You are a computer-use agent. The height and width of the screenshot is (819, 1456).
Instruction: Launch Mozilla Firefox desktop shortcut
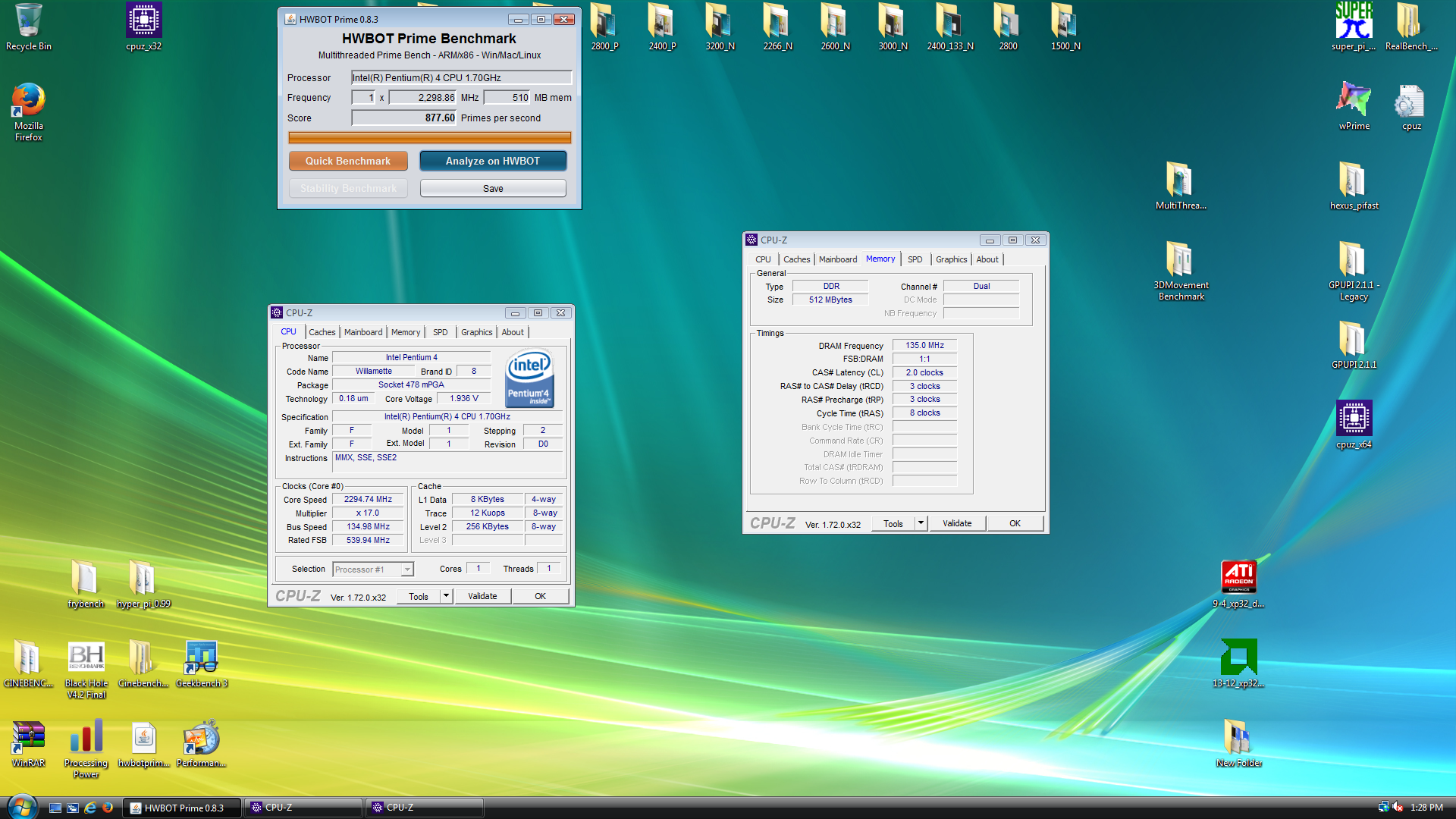pyautogui.click(x=29, y=111)
